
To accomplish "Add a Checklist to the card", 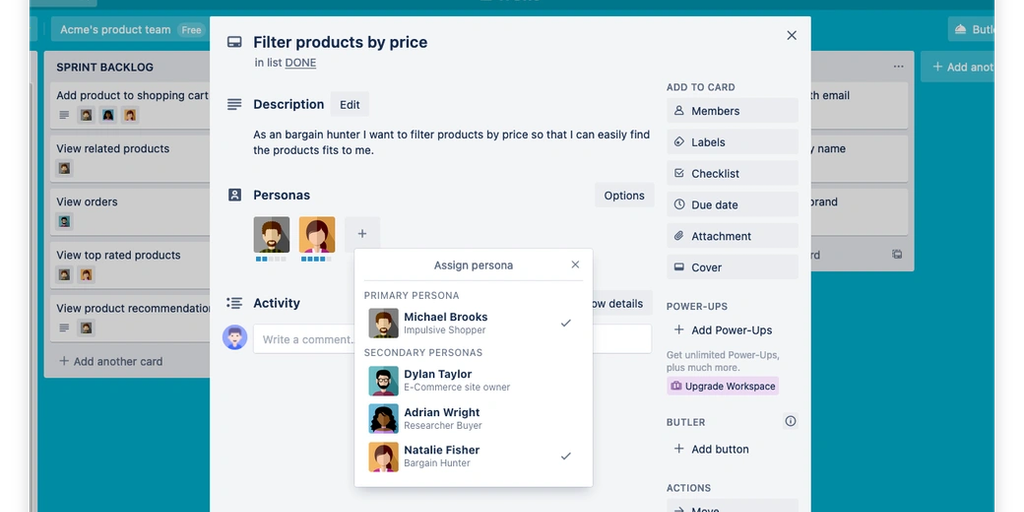I will pyautogui.click(x=732, y=173).
